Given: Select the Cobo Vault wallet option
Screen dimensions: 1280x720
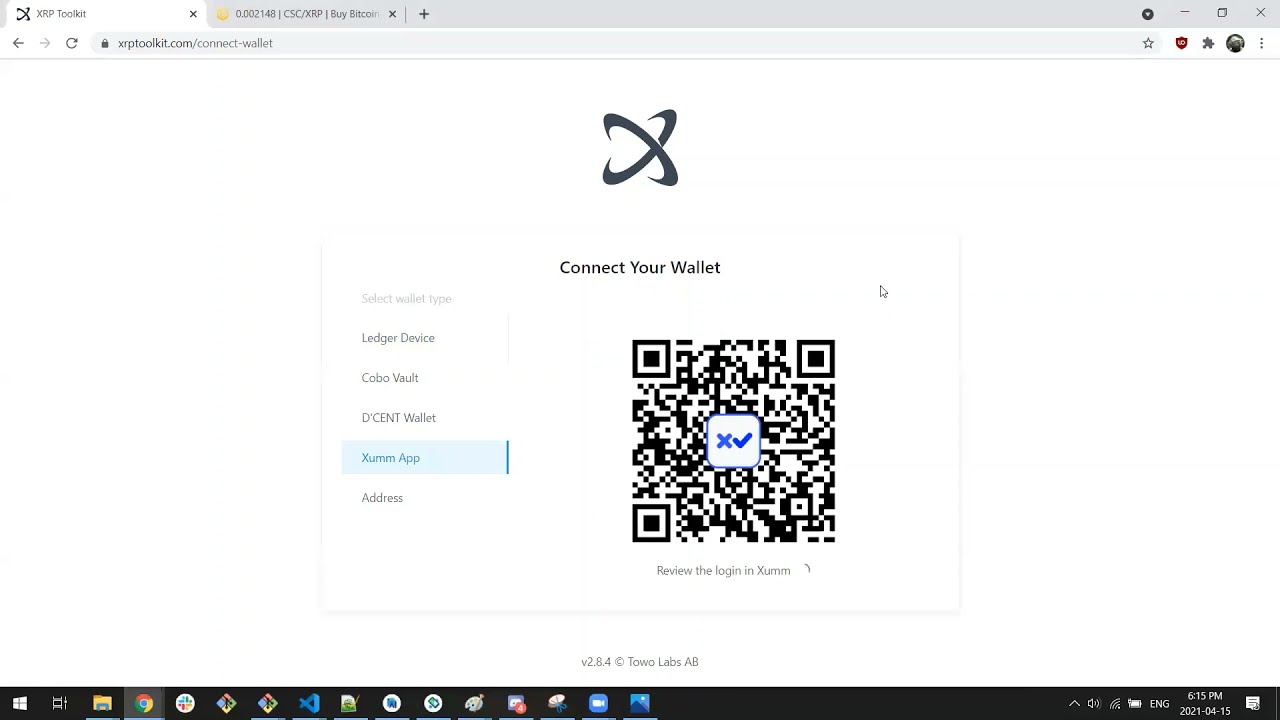Looking at the screenshot, I should [x=425, y=378].
